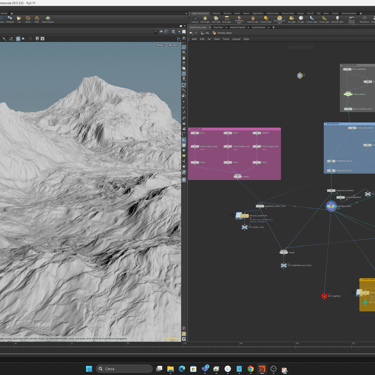Image resolution: width=375 pixels, height=375 pixels.
Task: Open the Edit menu in network editor
Action: (x=202, y=39)
